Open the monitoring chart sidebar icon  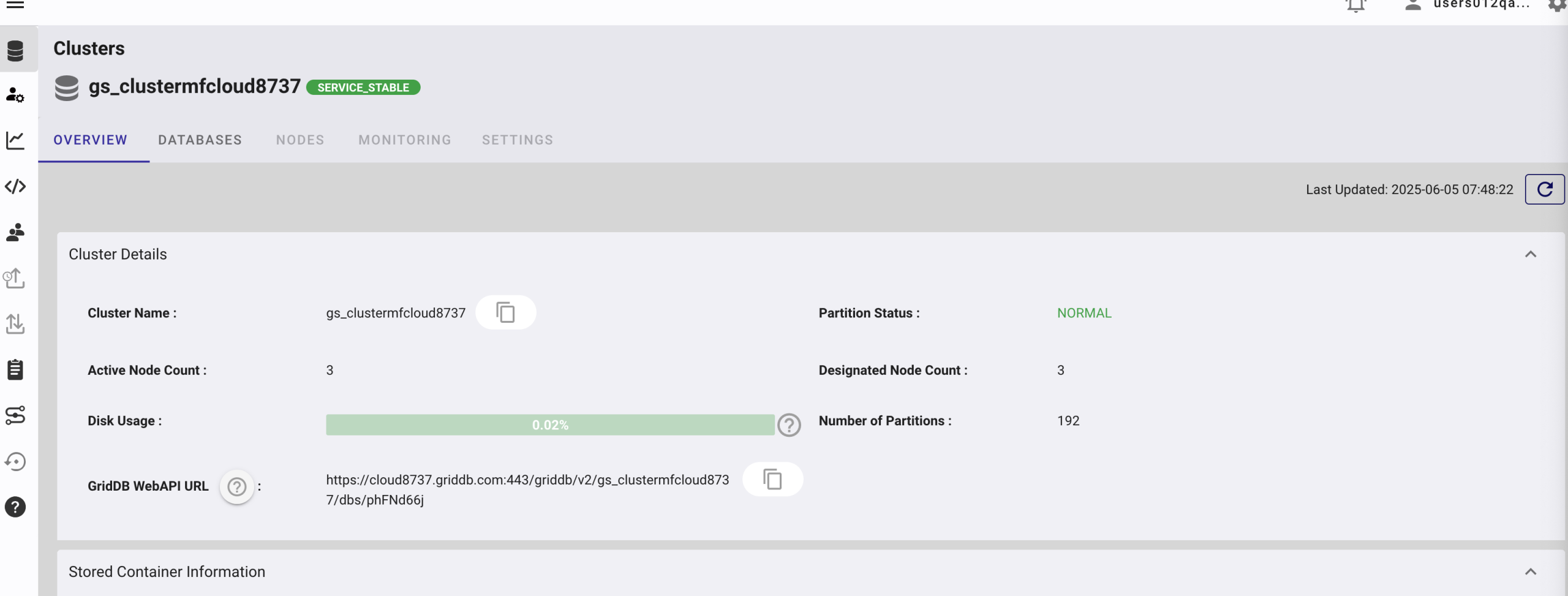tap(15, 140)
